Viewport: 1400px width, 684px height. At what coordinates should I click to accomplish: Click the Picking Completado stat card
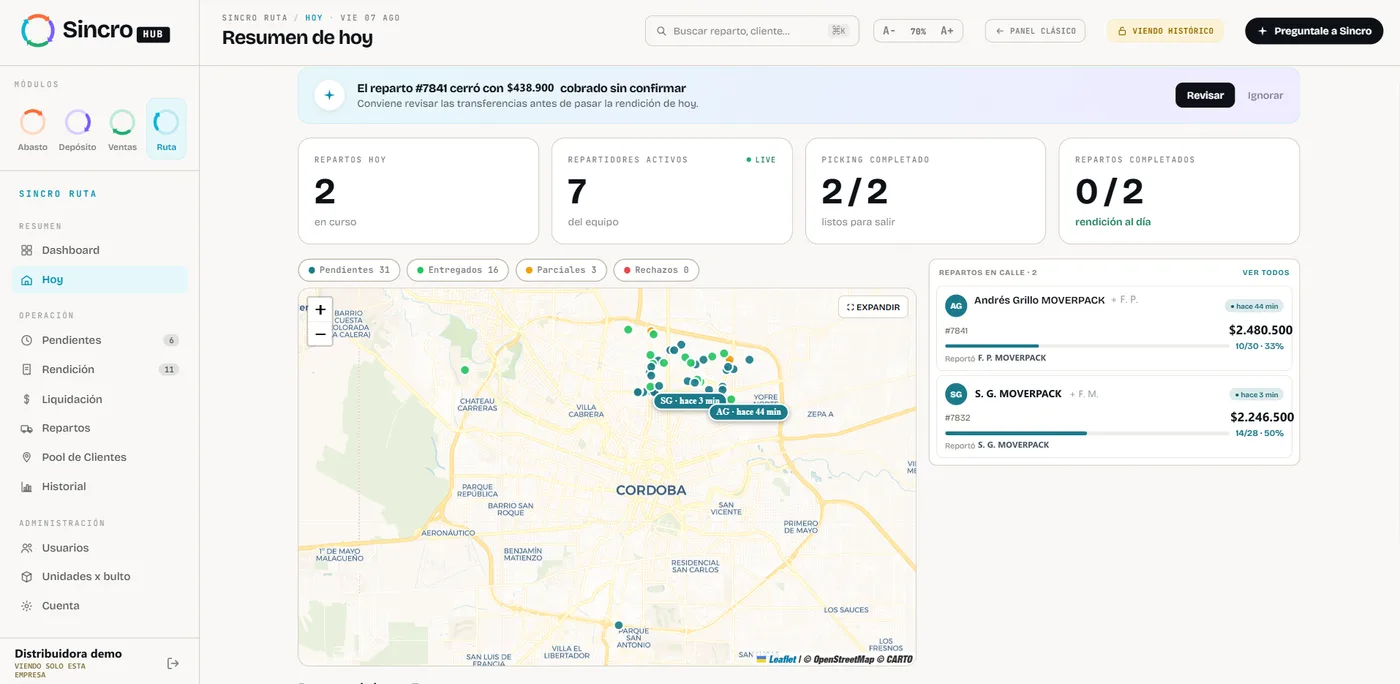click(x=926, y=191)
